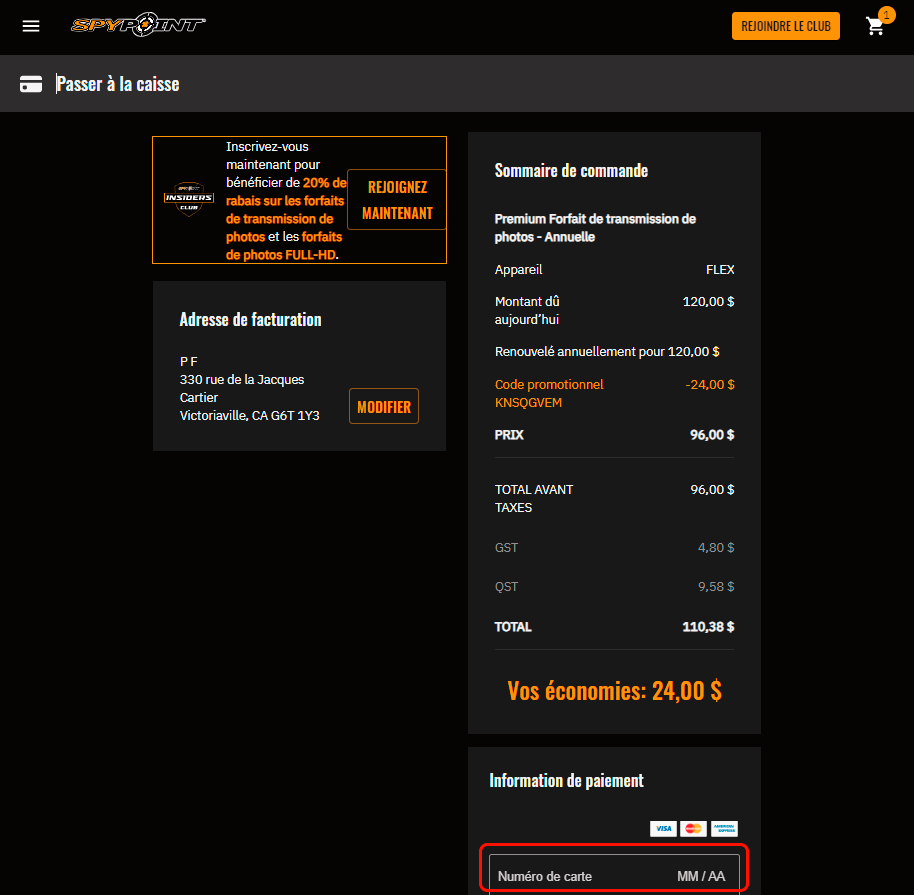Click the Rejoindre le club button

[785, 26]
